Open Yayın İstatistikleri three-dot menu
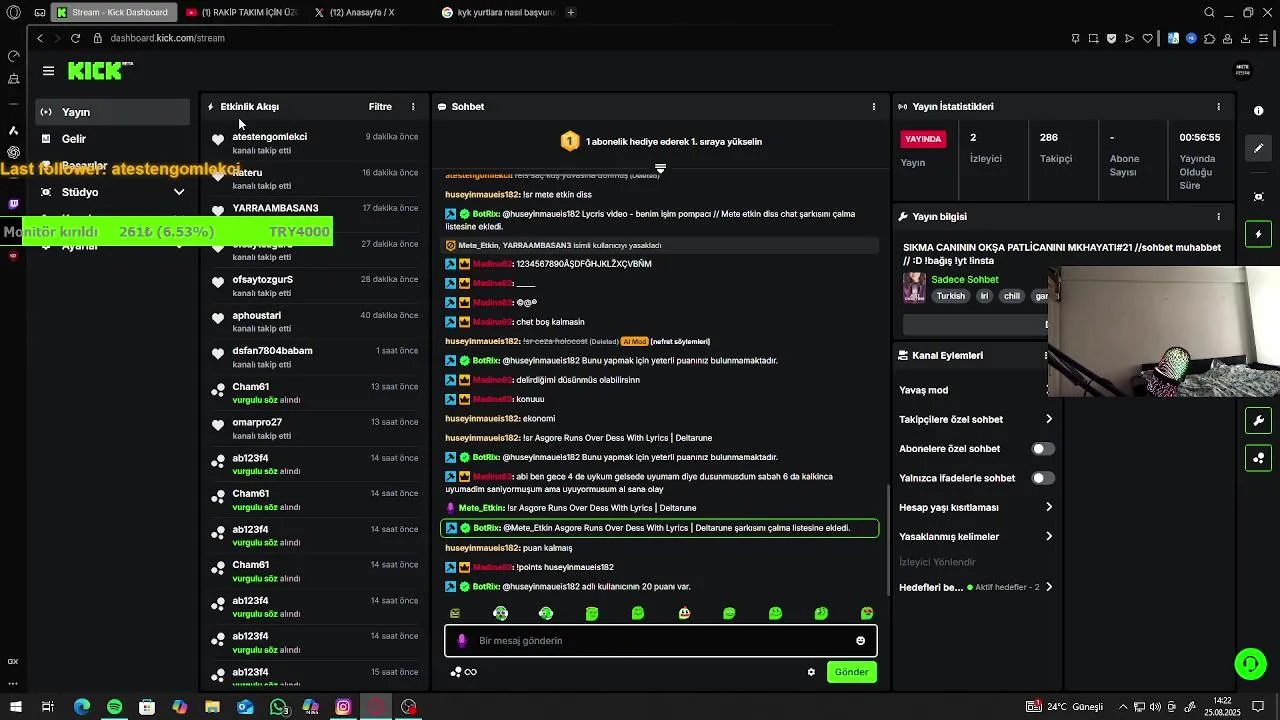Viewport: 1280px width, 720px height. click(1218, 106)
